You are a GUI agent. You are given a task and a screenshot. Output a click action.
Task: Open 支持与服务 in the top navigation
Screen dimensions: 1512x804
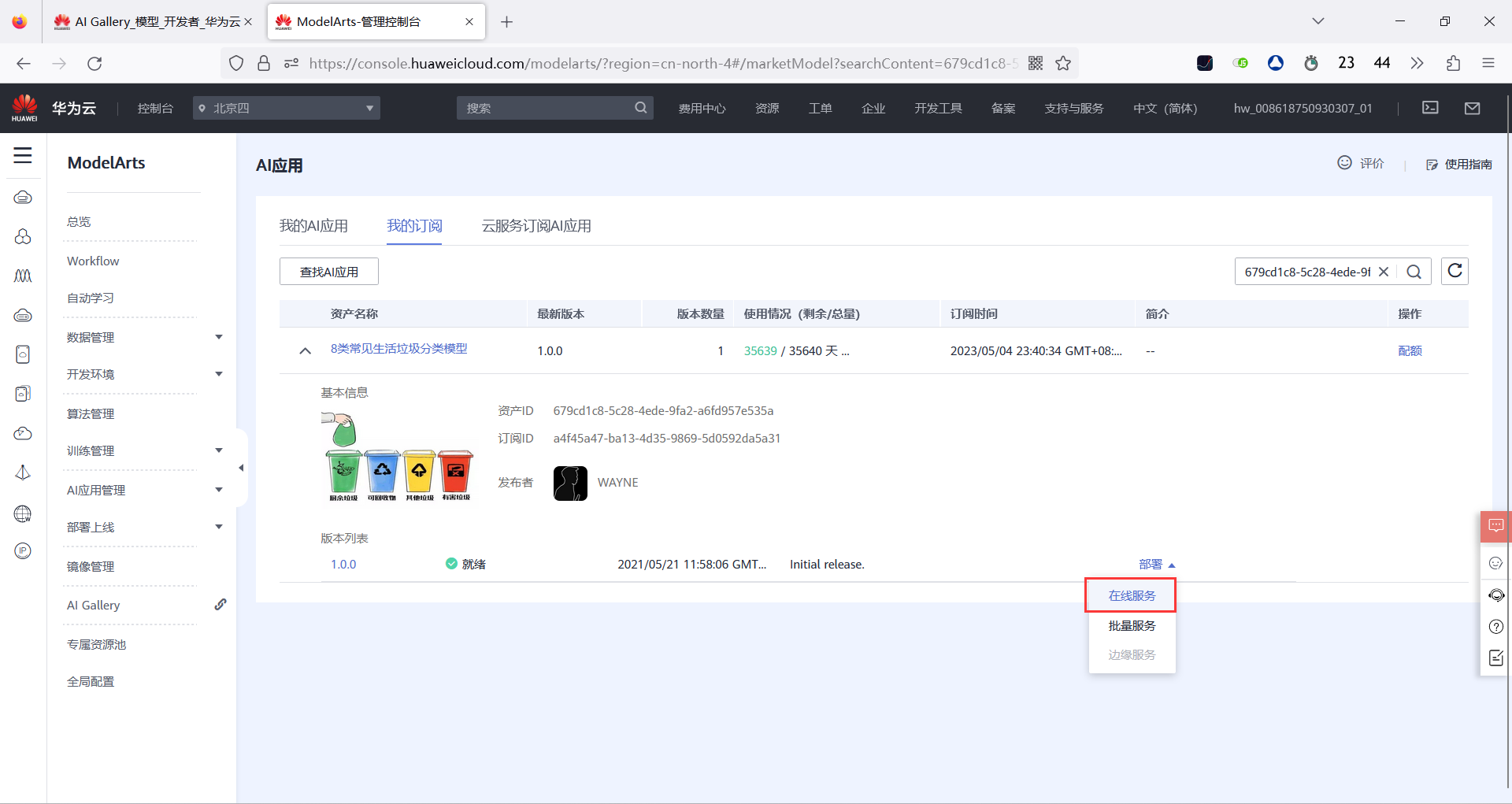1073,108
